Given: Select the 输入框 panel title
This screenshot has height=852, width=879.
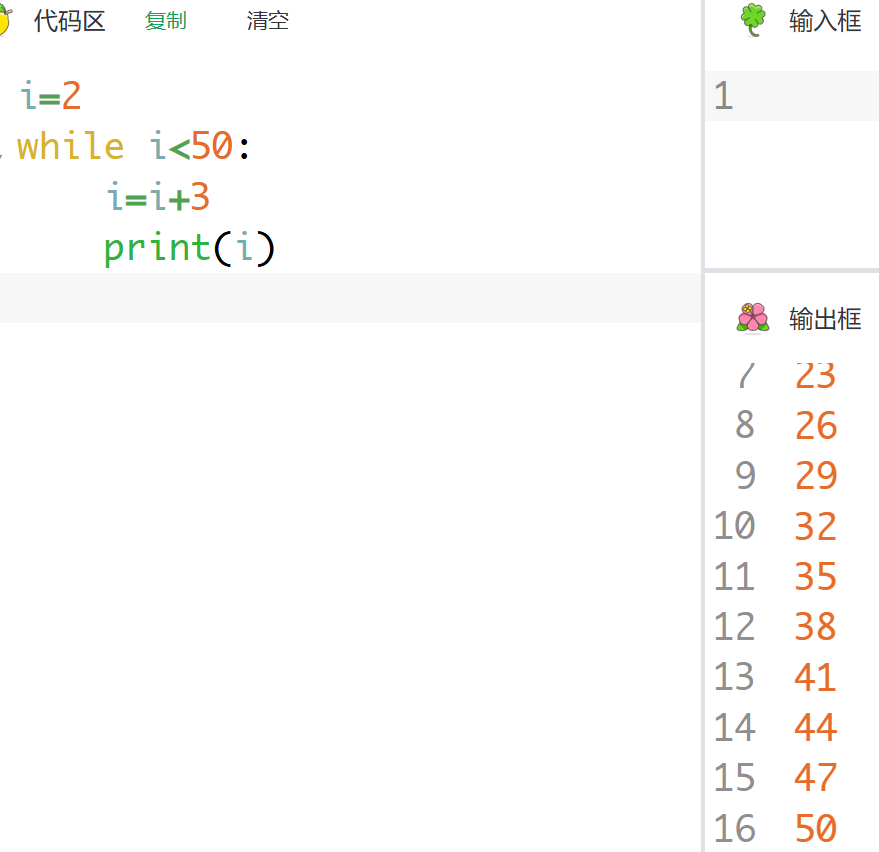Looking at the screenshot, I should pos(825,21).
